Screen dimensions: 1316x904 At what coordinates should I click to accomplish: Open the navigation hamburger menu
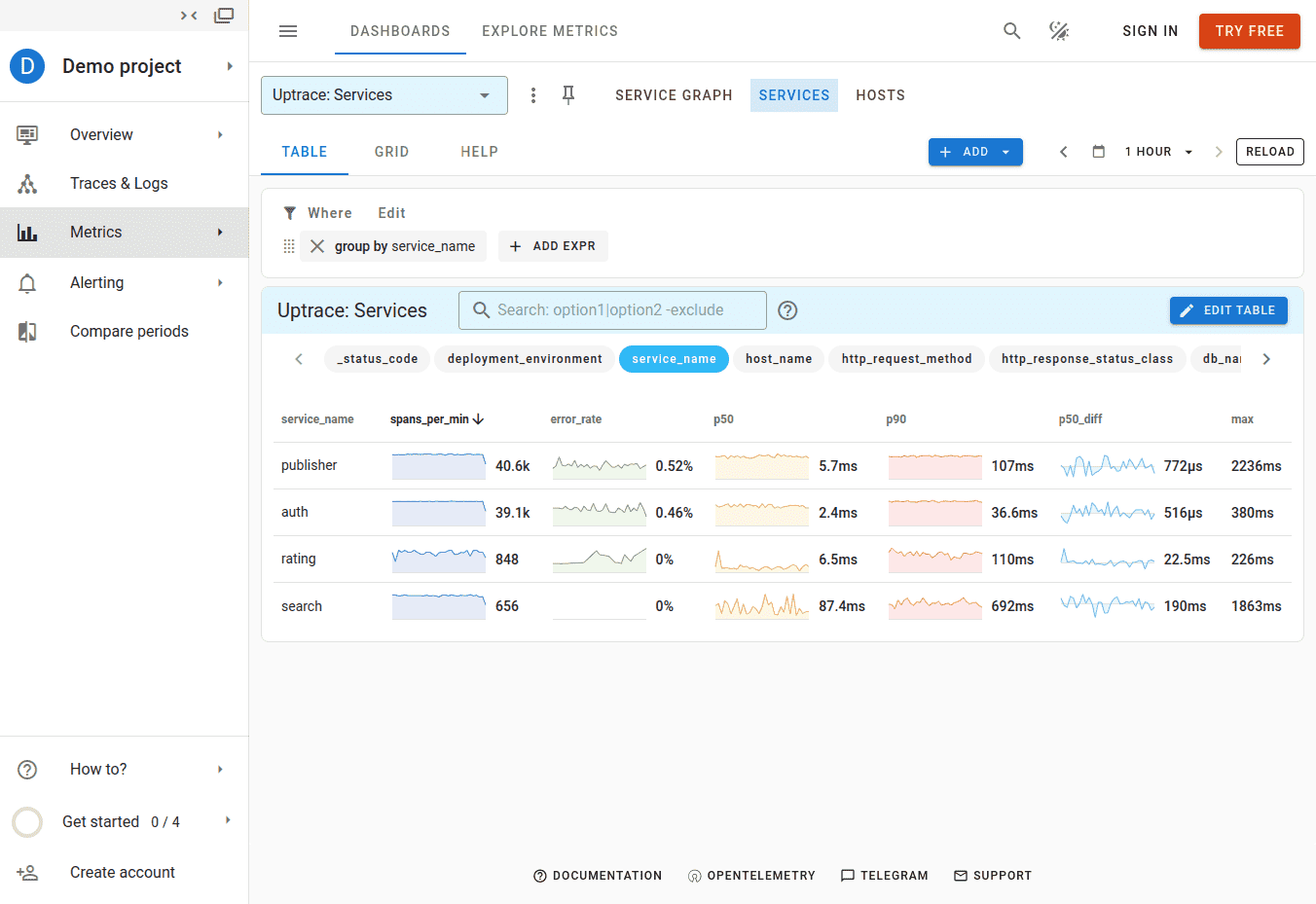288,31
